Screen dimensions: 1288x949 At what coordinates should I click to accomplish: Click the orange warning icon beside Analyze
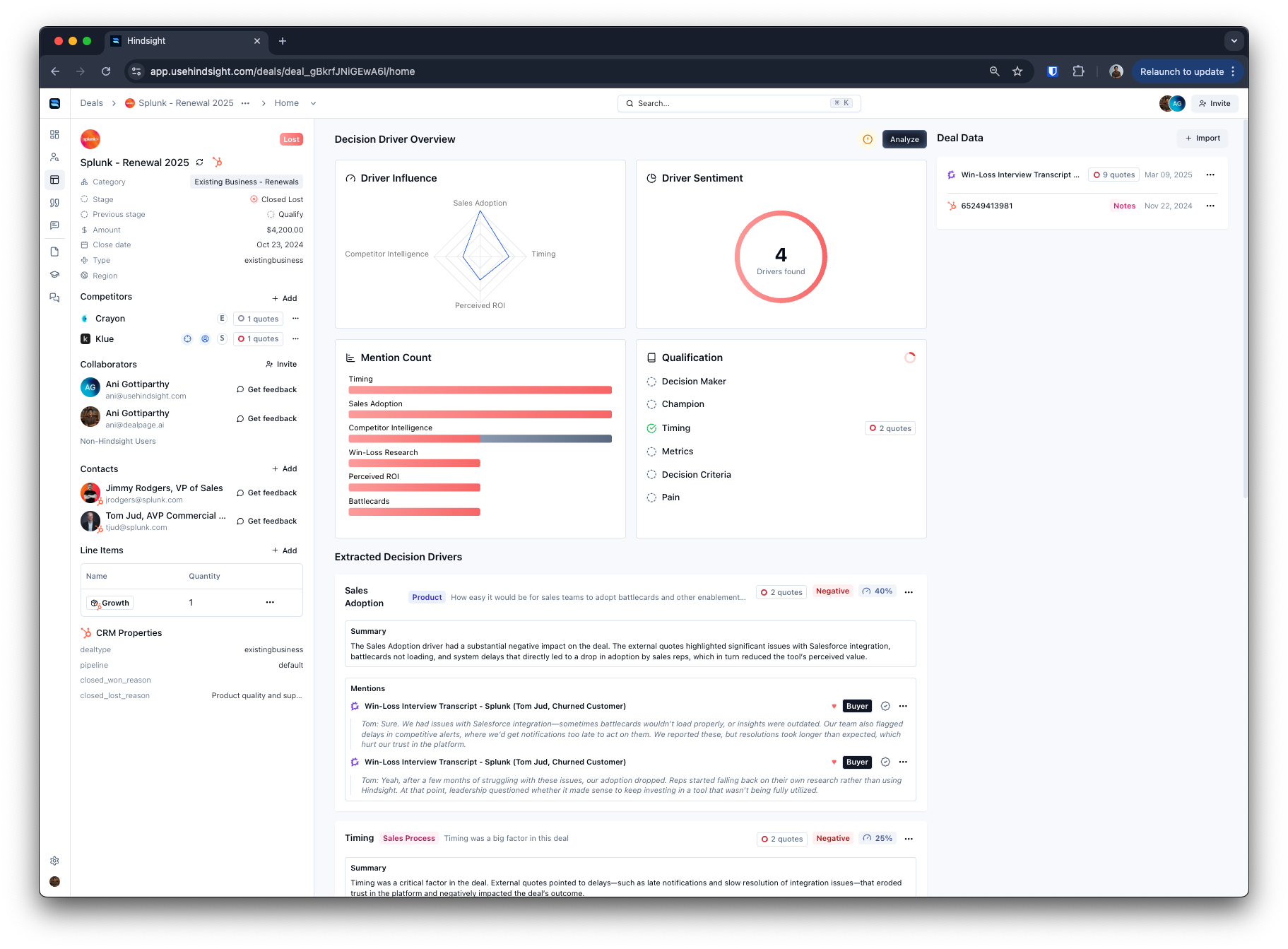[868, 139]
